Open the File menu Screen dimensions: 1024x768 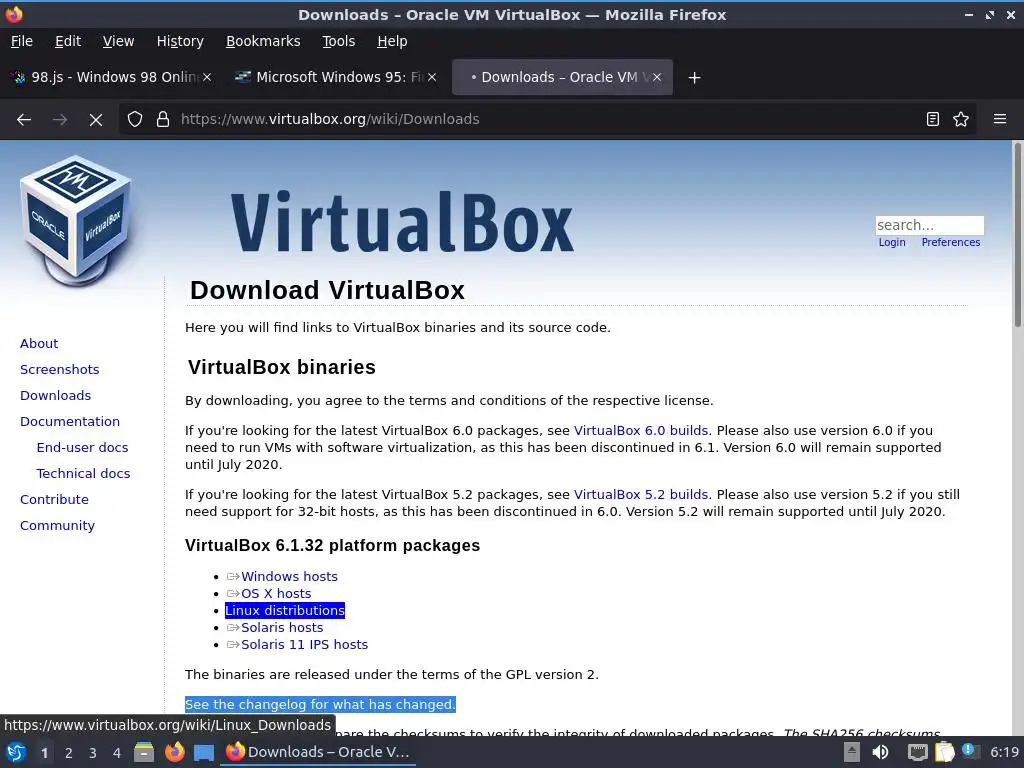coord(22,41)
